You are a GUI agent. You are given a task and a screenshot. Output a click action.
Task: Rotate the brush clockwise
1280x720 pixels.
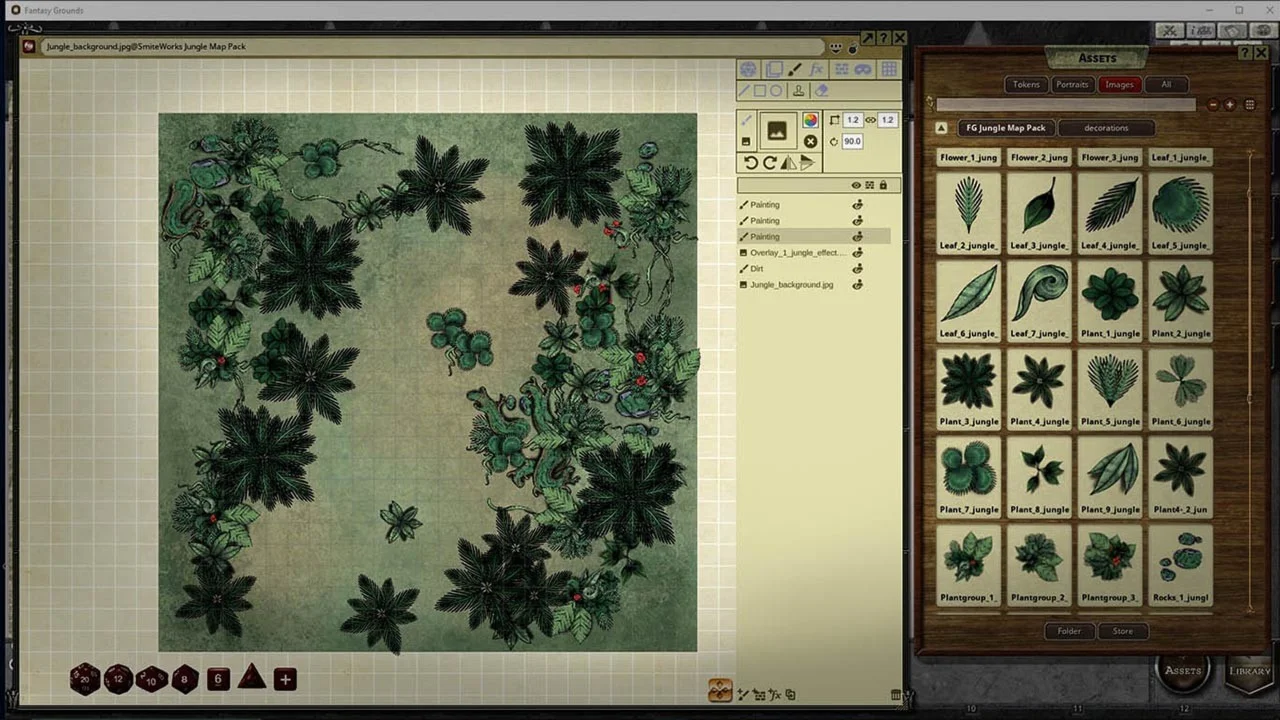(769, 163)
